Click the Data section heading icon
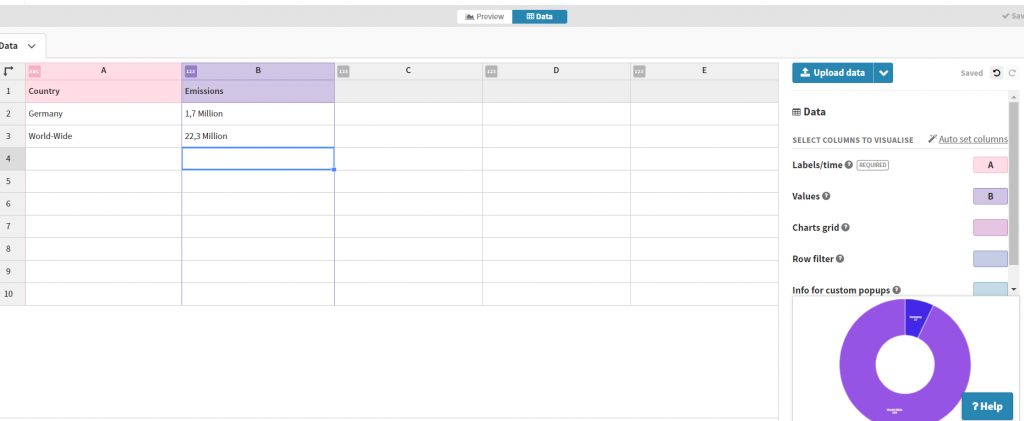The width and height of the screenshot is (1024, 421). click(796, 112)
